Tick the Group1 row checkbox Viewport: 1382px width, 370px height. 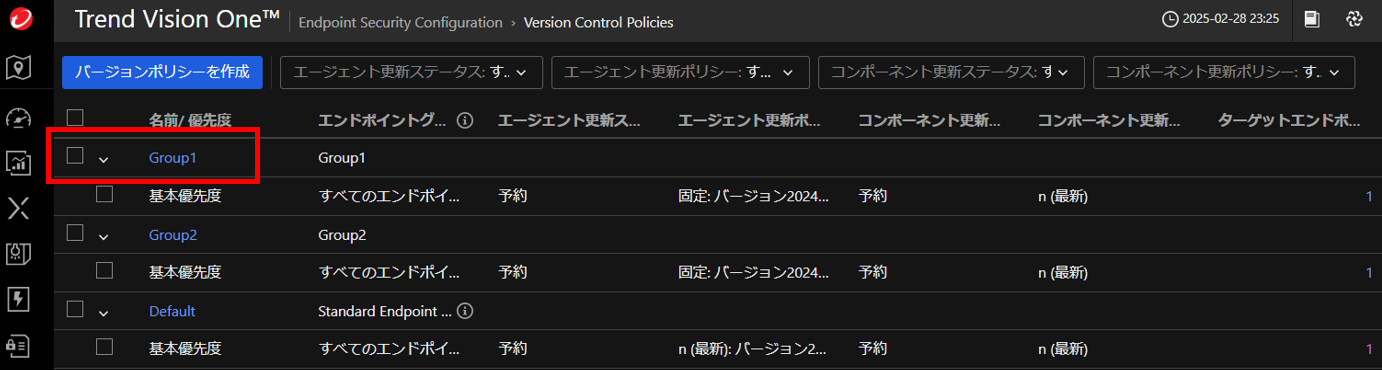pos(74,155)
